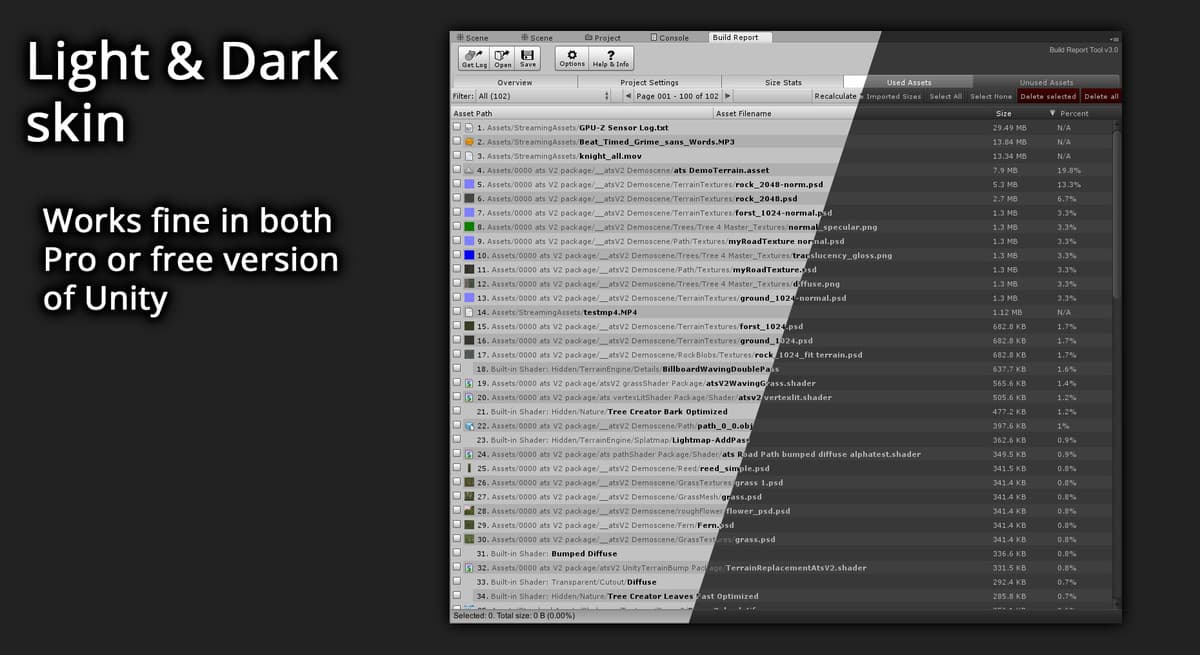Image resolution: width=1200 pixels, height=655 pixels.
Task: Open the Filter All (102) dropdown
Action: [530, 96]
